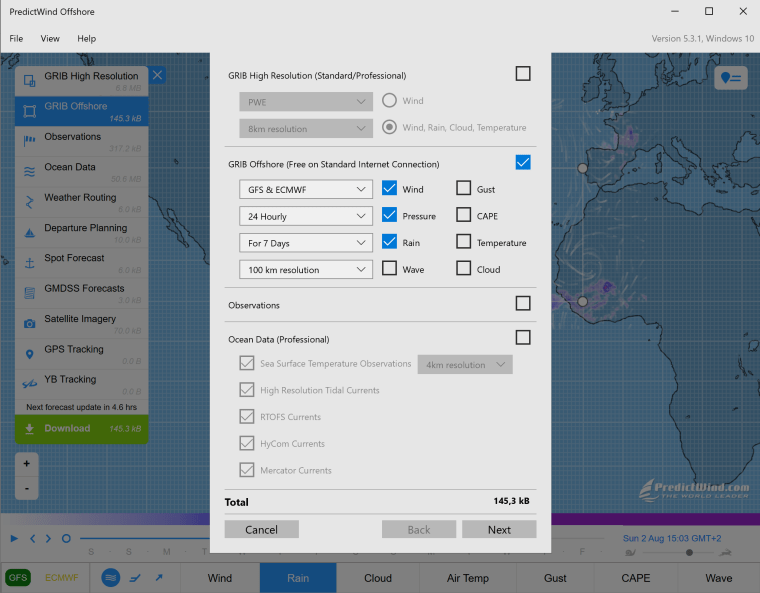This screenshot has height=593, width=760.
Task: Switch to the CAPE layer tab
Action: (635, 578)
